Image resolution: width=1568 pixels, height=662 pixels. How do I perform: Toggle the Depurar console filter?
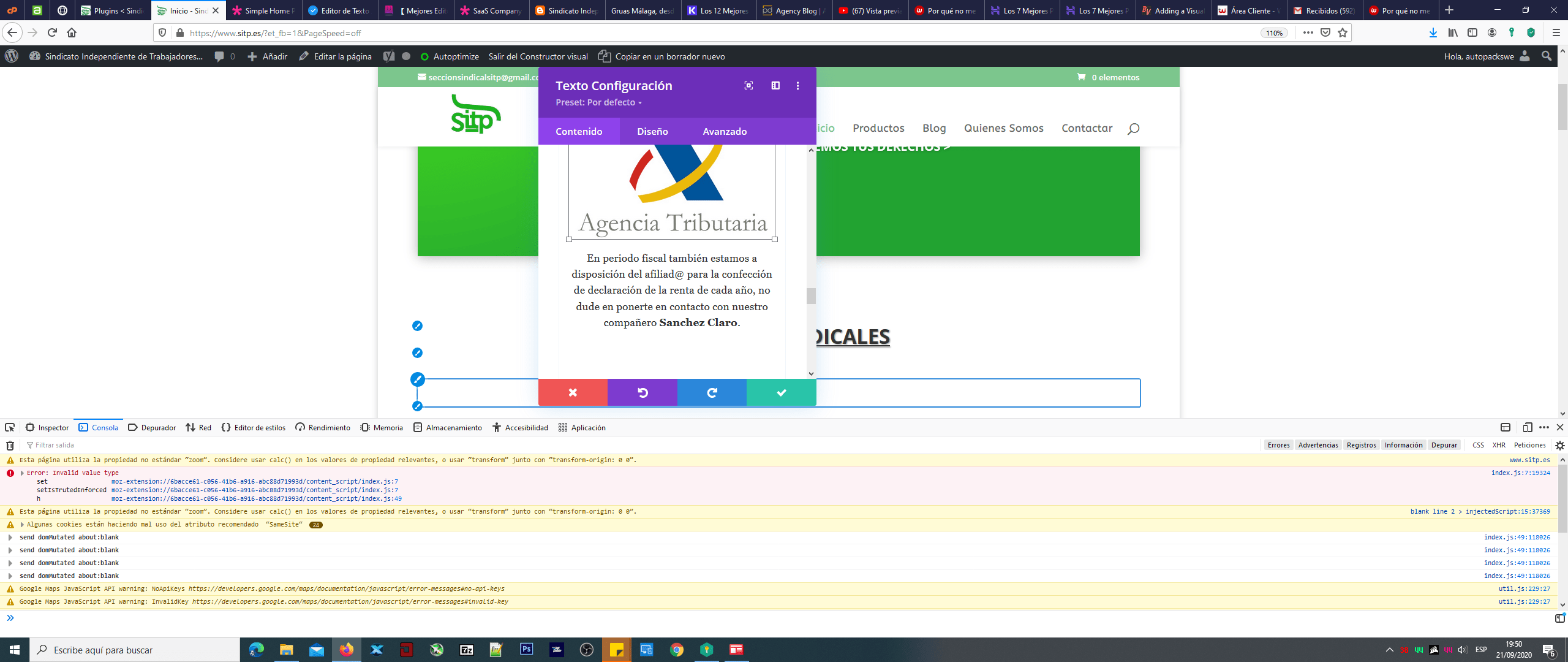[1444, 445]
